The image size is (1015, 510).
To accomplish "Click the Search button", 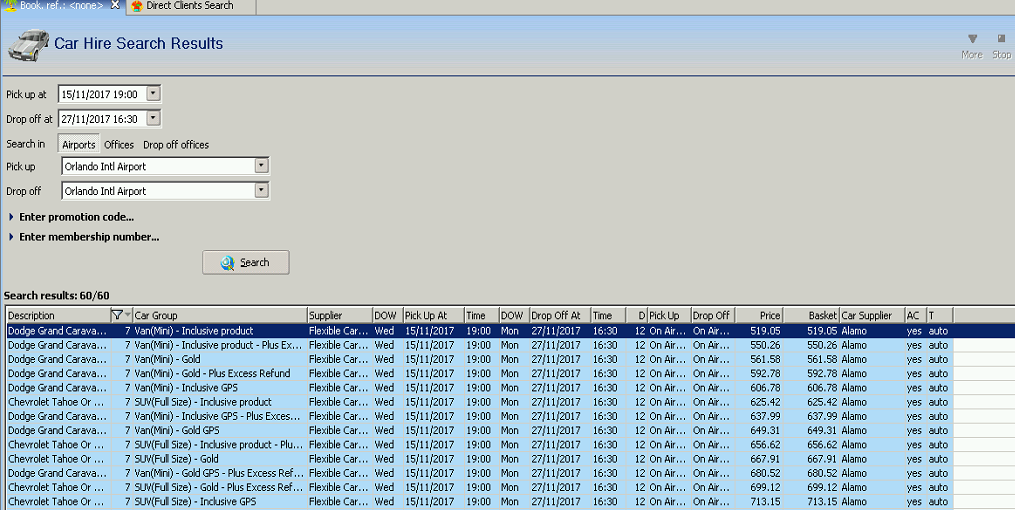I will coord(245,262).
